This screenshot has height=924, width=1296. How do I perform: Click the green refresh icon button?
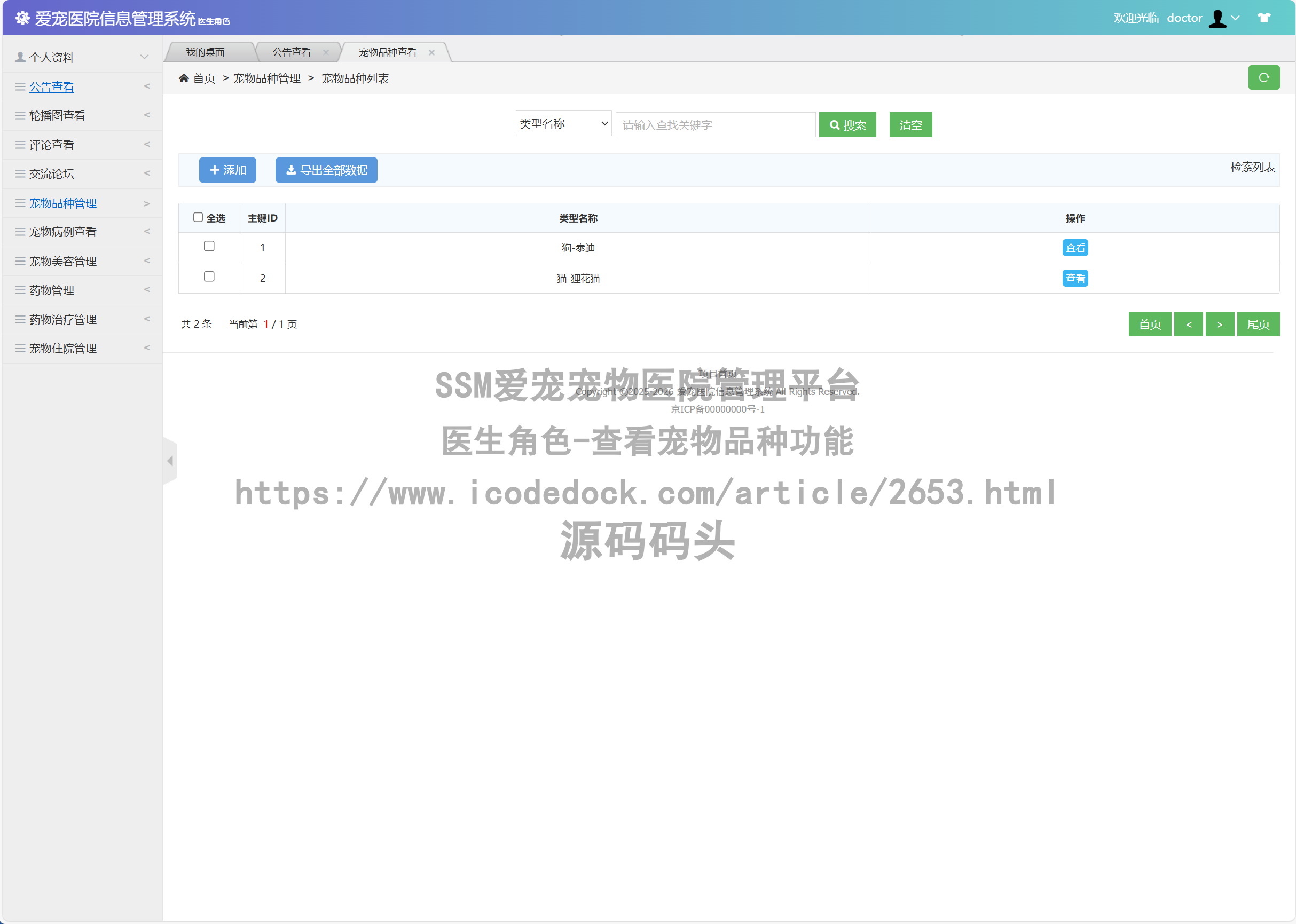point(1263,78)
